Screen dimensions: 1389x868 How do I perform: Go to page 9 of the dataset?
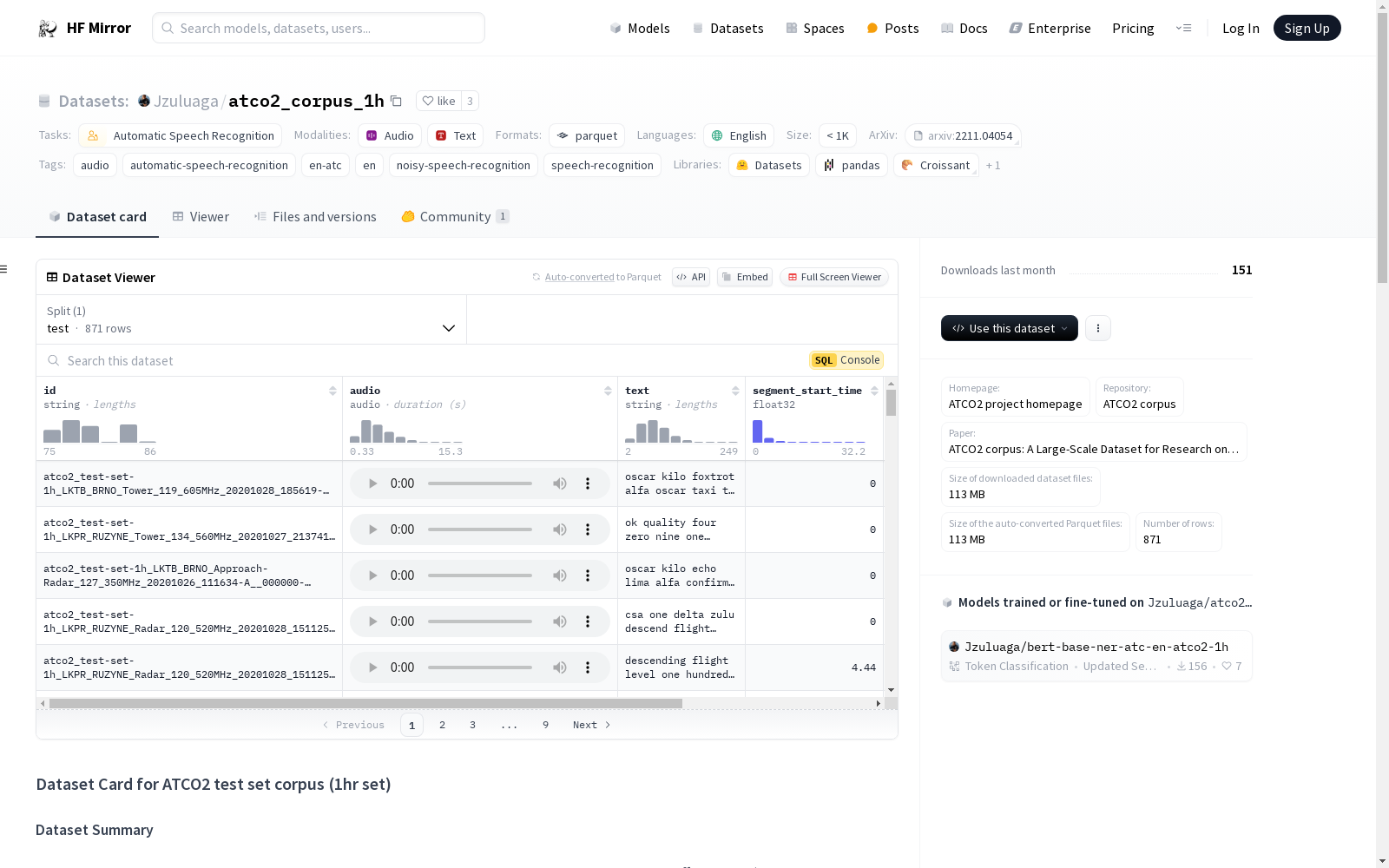(x=545, y=725)
